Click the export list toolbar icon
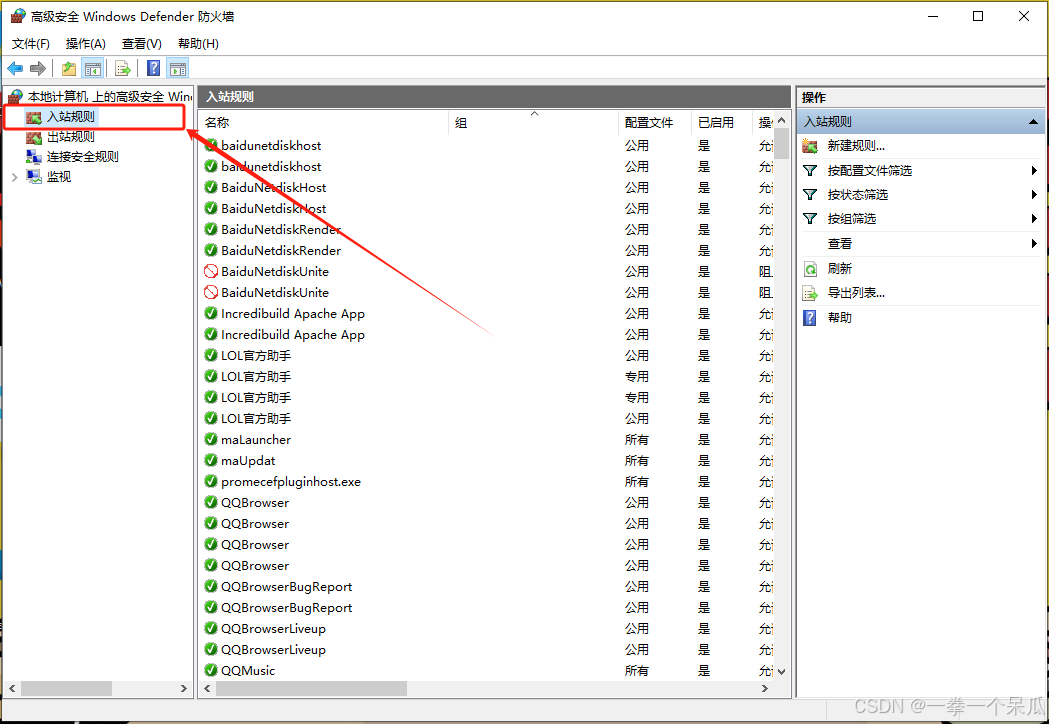Image resolution: width=1049 pixels, height=724 pixels. pyautogui.click(x=122, y=68)
